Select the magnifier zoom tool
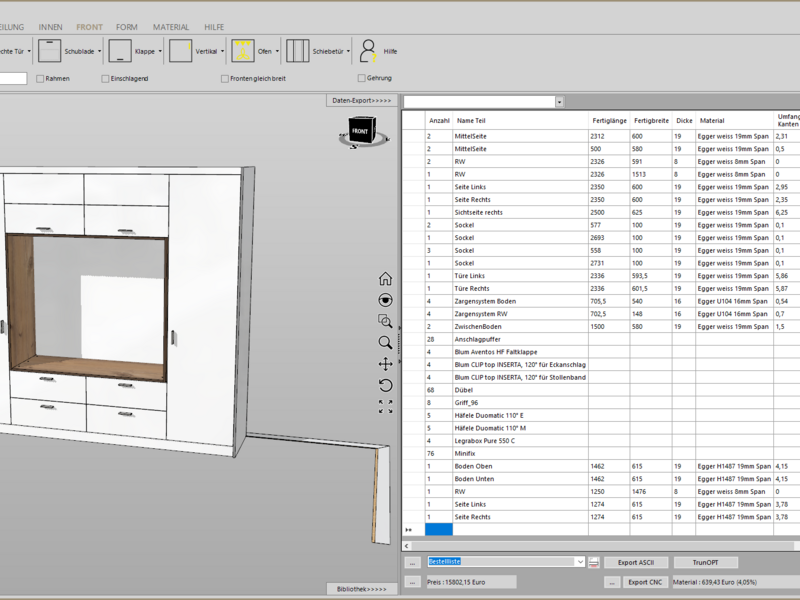The height and width of the screenshot is (600, 800). (385, 342)
